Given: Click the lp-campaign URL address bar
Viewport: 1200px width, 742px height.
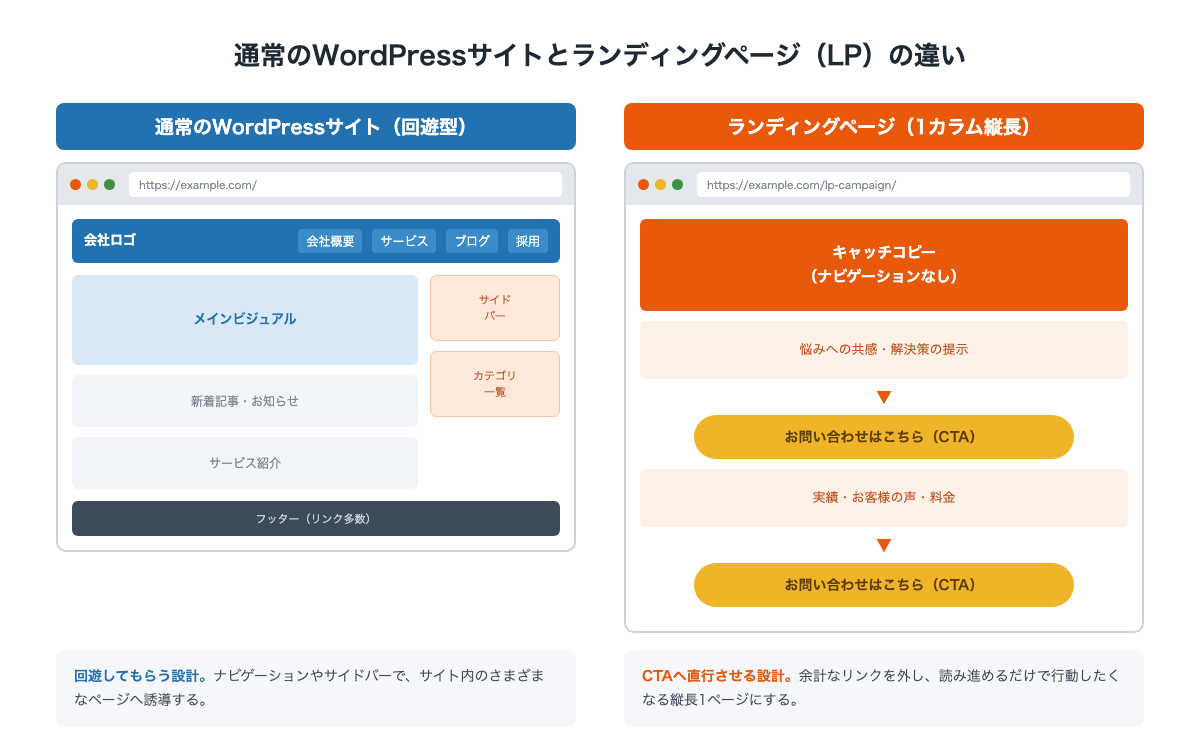Looking at the screenshot, I should tap(913, 185).
